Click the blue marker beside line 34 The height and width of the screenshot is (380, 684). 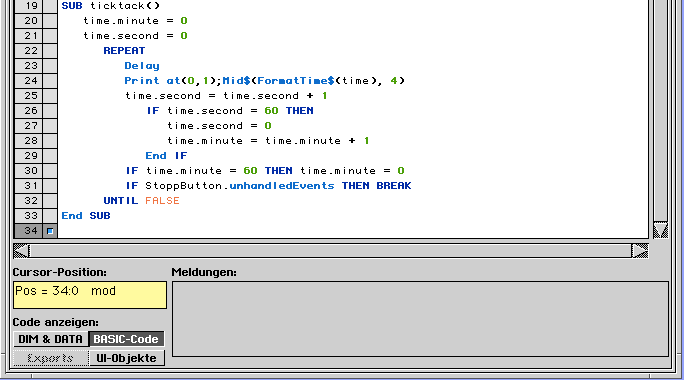pyautogui.click(x=50, y=231)
